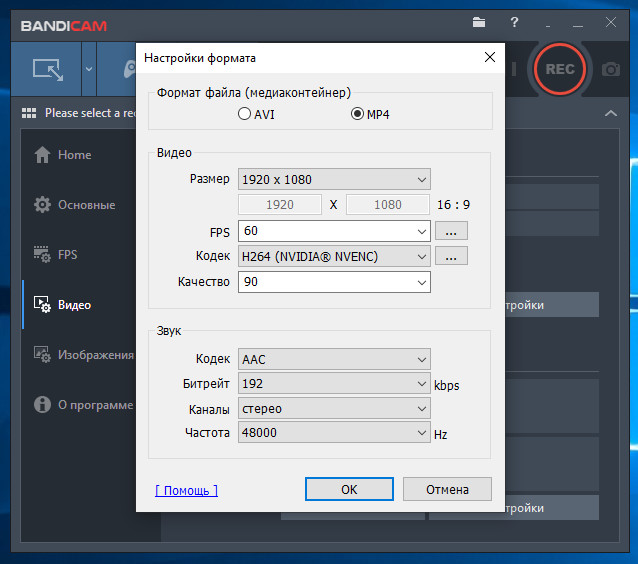Screen dimensions: 638x564
Task: Click the gear icon next to Основные
Action: click(x=42, y=205)
